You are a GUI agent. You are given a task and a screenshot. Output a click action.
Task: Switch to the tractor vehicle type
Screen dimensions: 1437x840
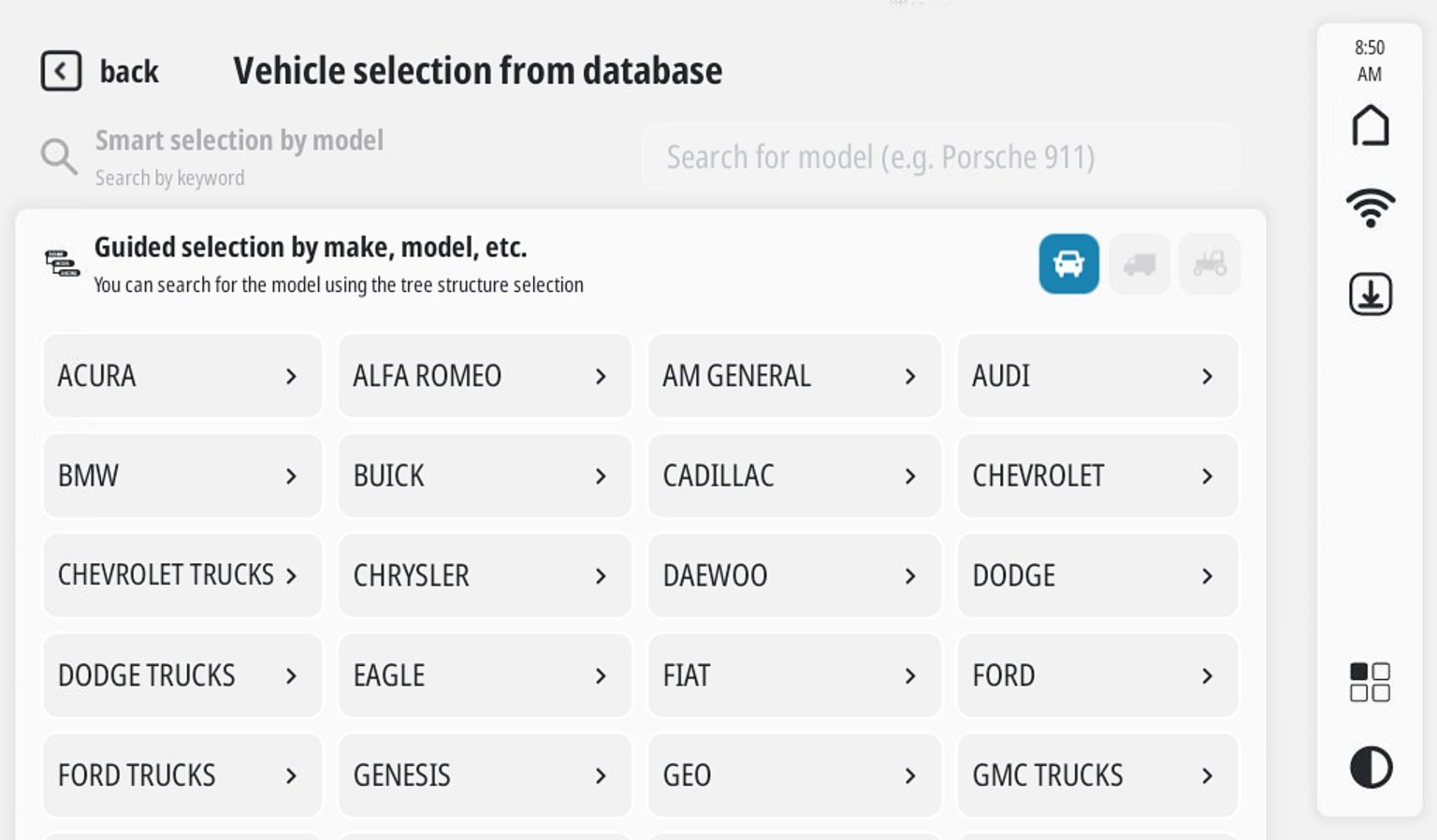(x=1209, y=264)
